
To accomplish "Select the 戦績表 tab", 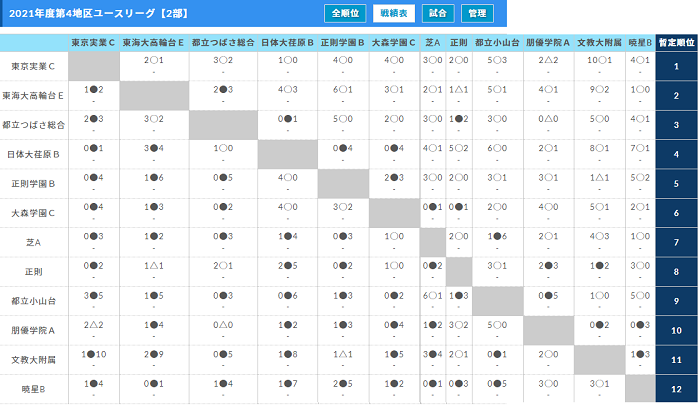I will point(394,13).
